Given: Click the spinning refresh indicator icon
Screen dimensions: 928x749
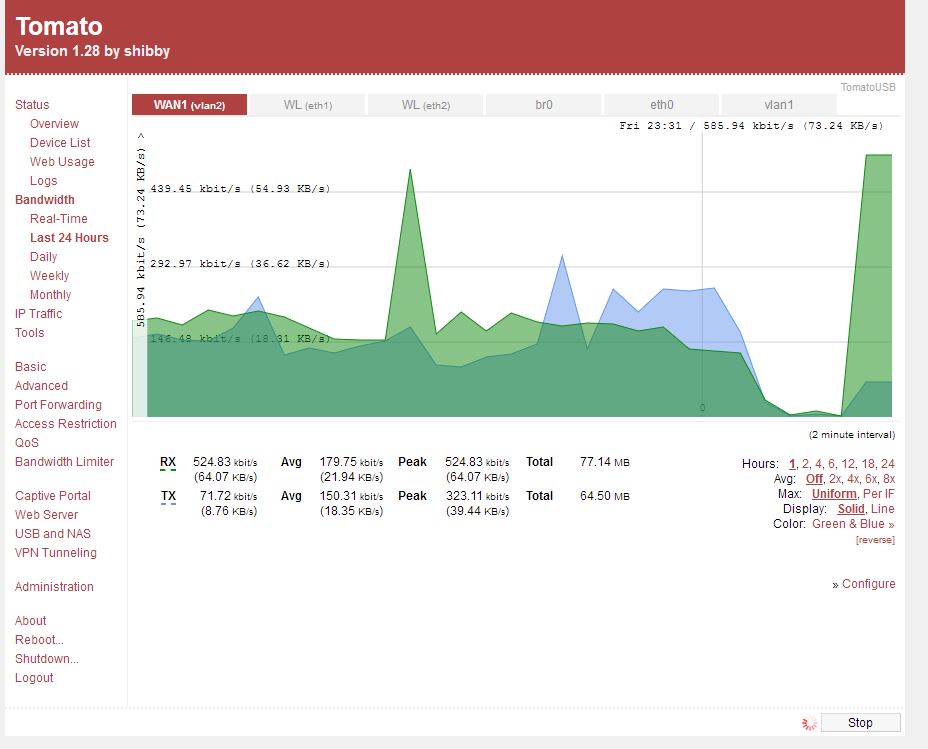Looking at the screenshot, I should (809, 723).
